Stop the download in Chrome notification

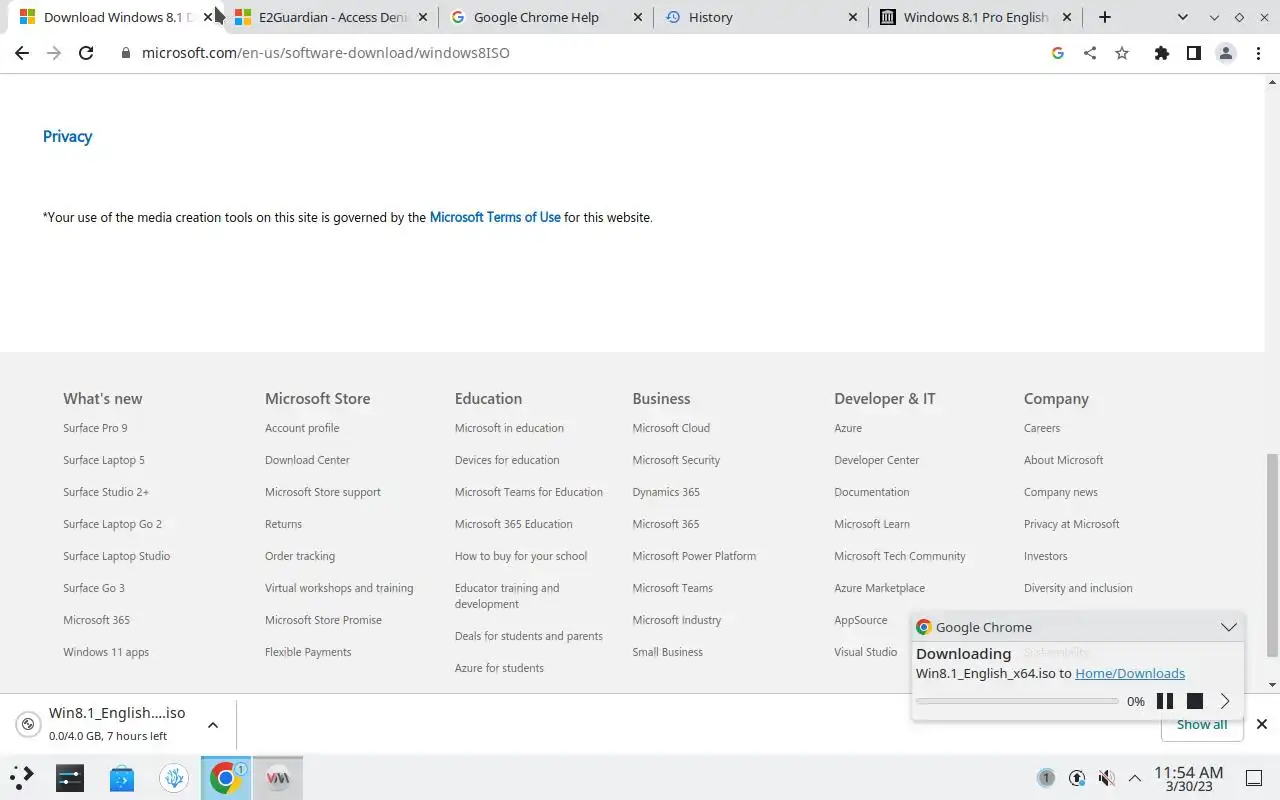(x=1195, y=701)
